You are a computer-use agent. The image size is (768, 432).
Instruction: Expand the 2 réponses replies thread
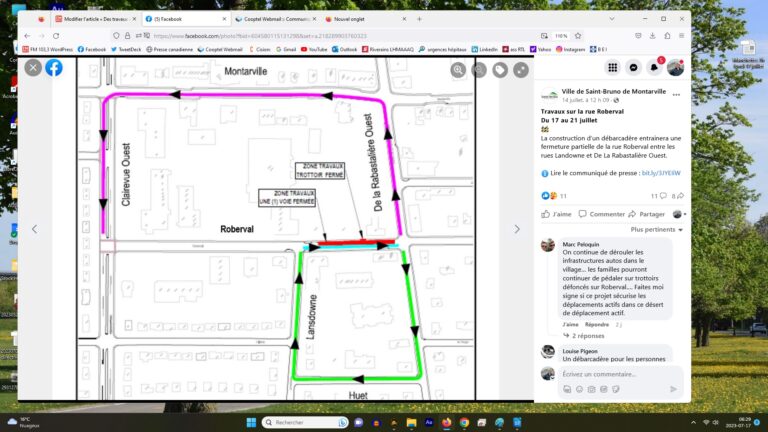point(588,336)
